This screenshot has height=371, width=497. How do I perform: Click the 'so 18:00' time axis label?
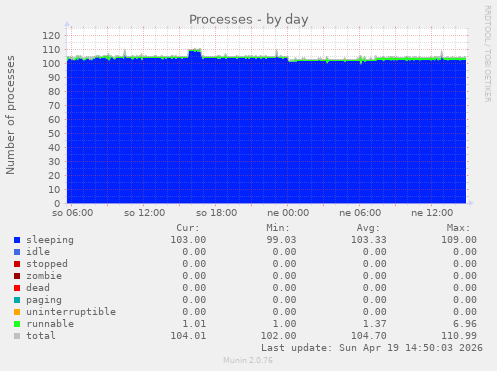217,213
